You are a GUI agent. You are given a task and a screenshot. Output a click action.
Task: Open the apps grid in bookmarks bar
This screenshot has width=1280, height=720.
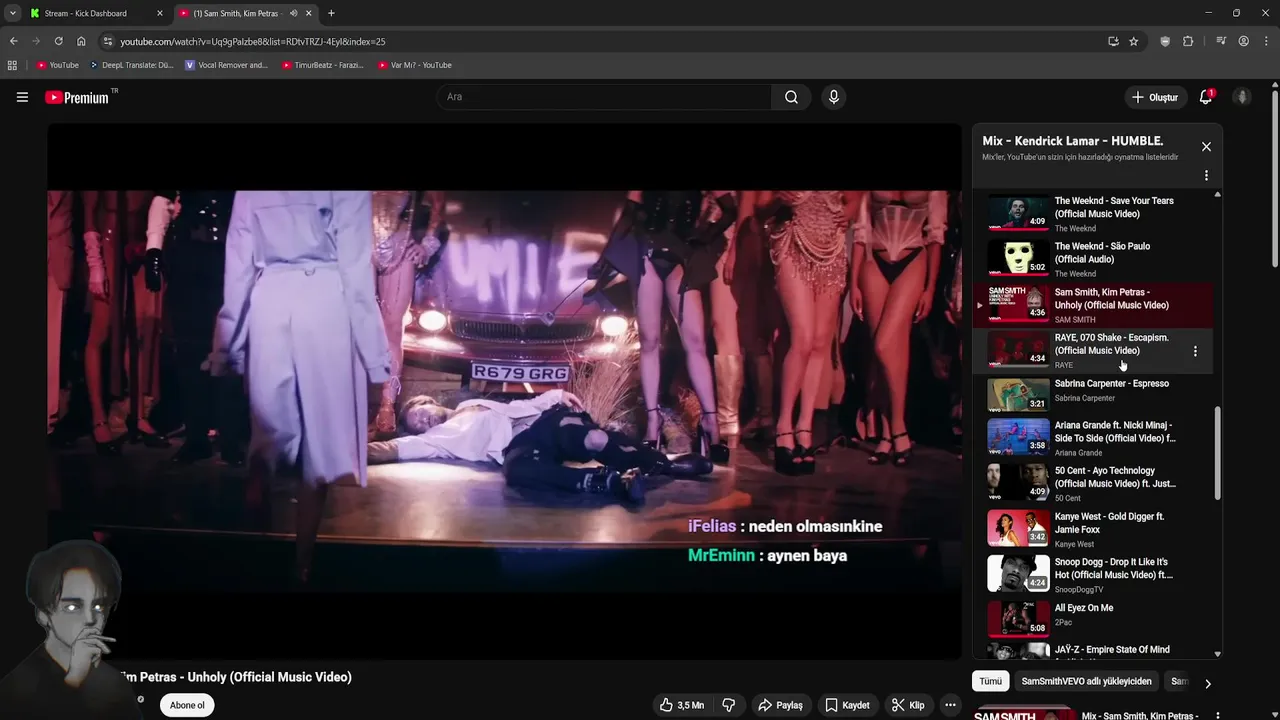pyautogui.click(x=12, y=65)
